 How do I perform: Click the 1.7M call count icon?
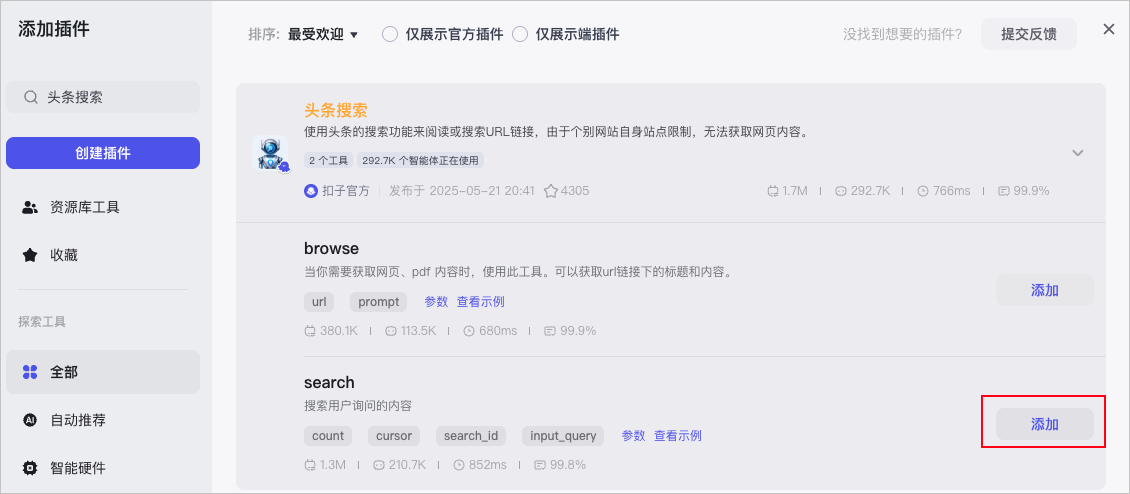[774, 191]
